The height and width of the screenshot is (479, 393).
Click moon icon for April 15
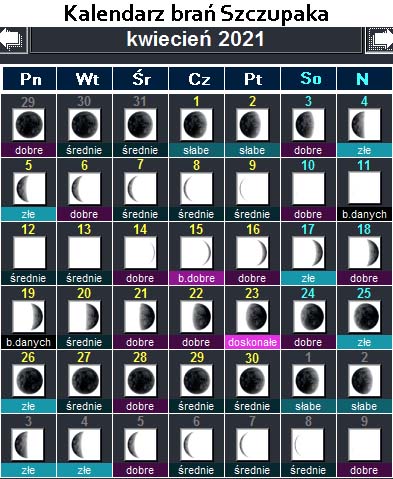pyautogui.click(x=196, y=252)
